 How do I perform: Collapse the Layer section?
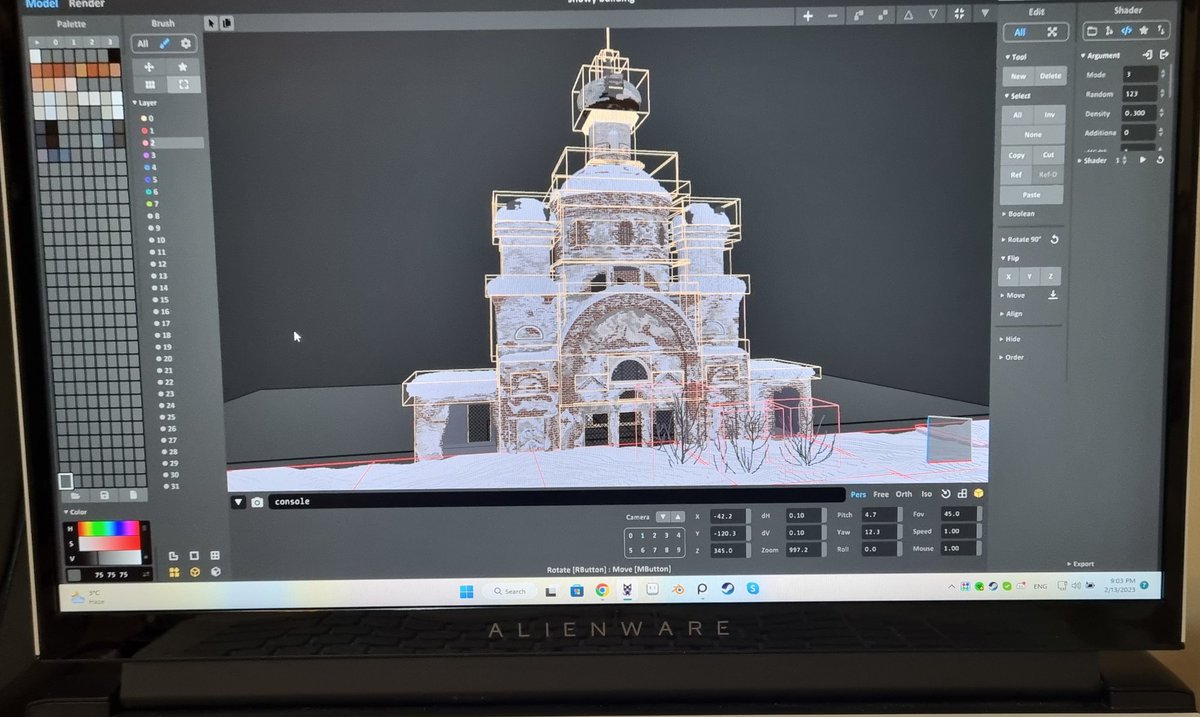[147, 102]
